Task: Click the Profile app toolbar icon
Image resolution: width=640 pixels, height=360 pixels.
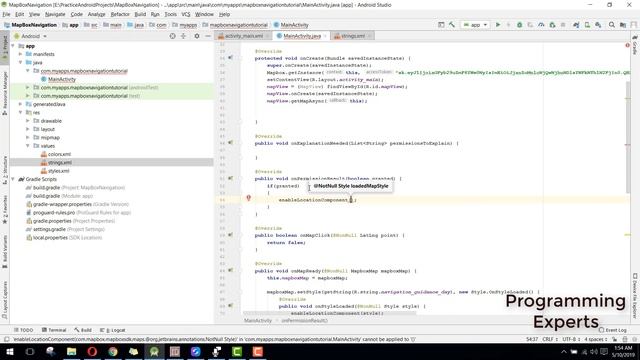Action: pos(541,25)
